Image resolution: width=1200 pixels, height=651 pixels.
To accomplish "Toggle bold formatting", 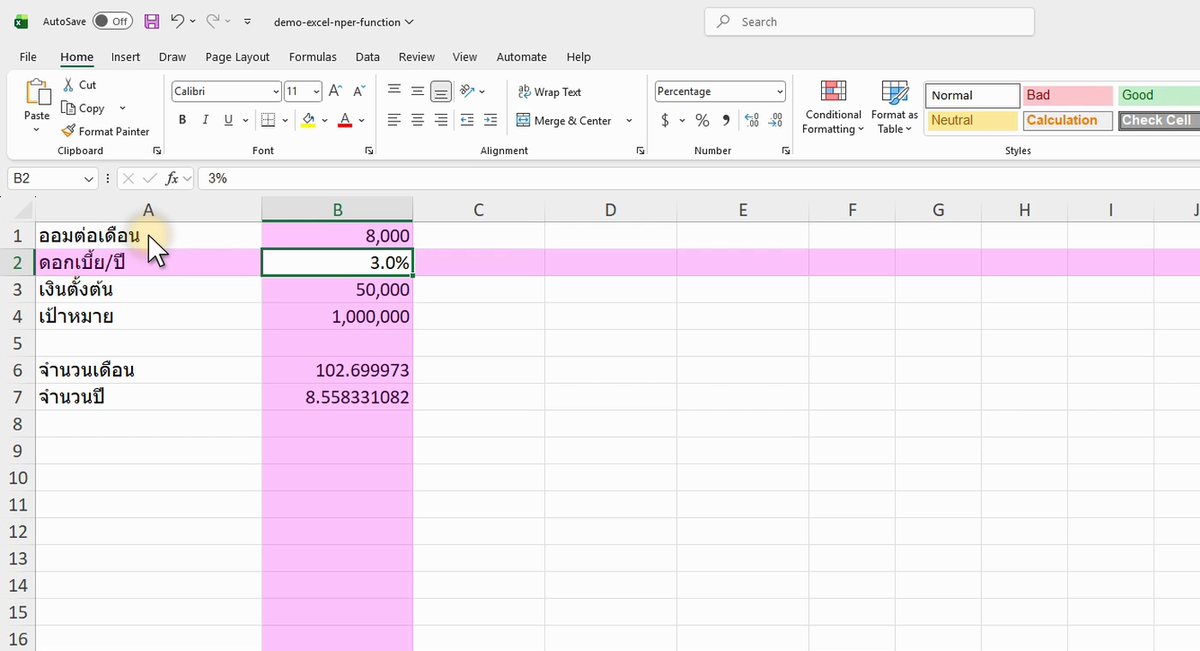I will click(x=182, y=120).
